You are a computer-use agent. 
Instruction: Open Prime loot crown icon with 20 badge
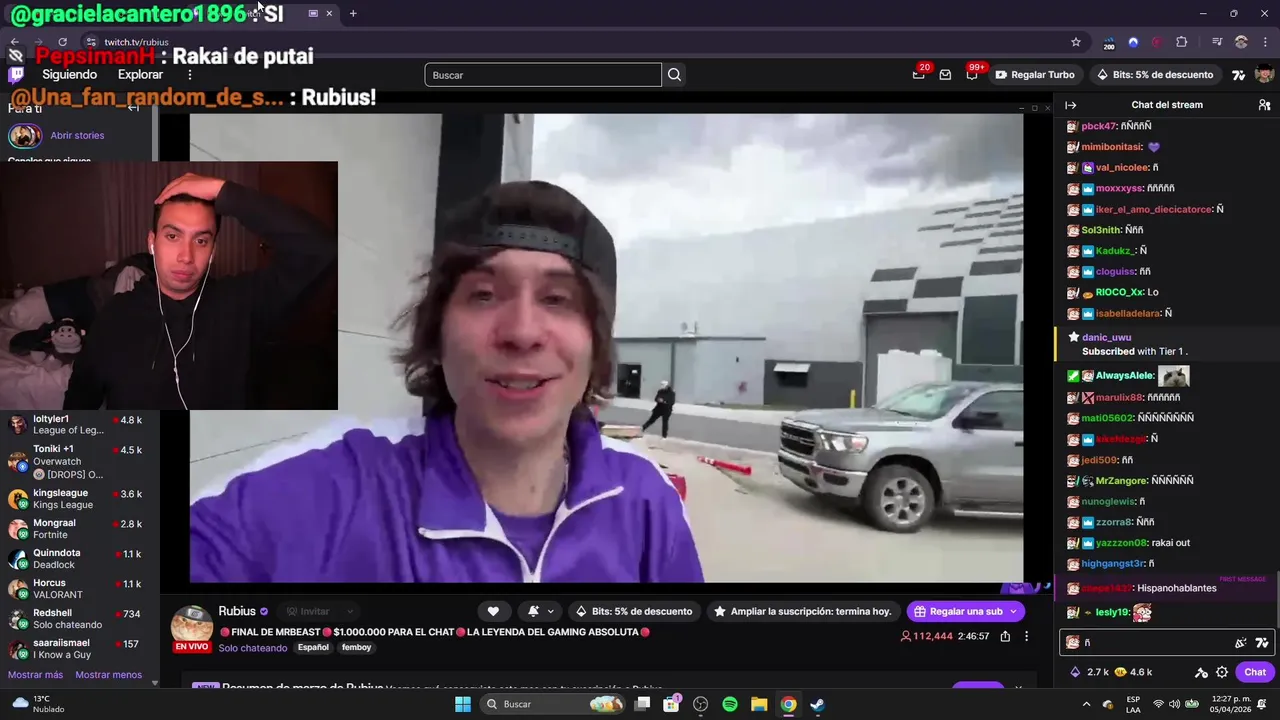918,75
